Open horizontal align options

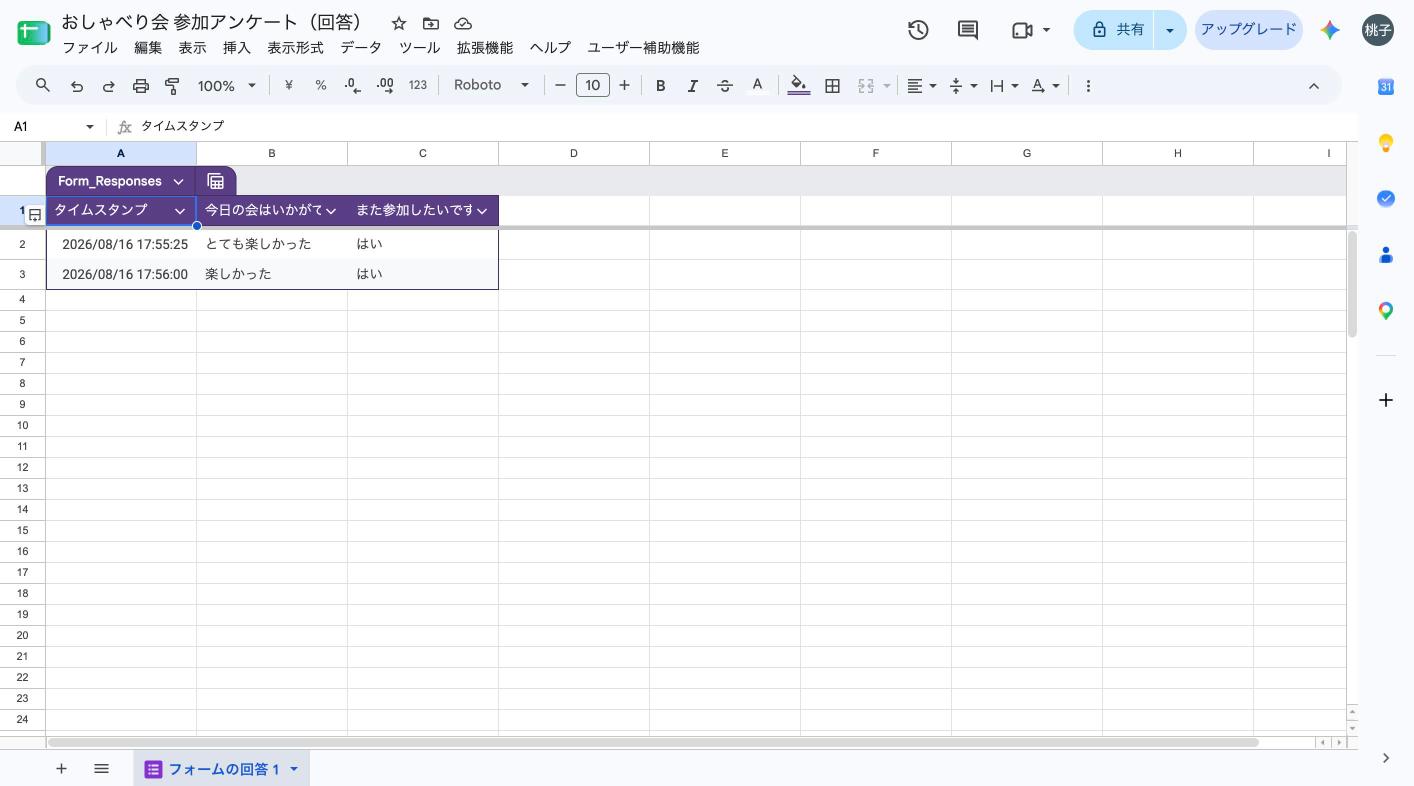coord(921,86)
